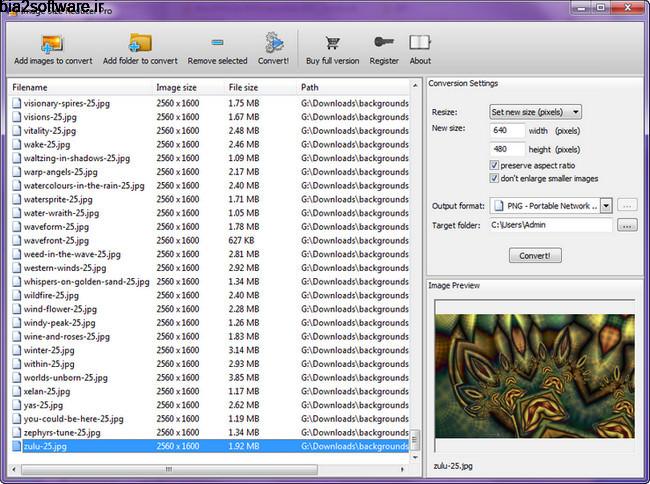Click the width input field showing 640
This screenshot has width=650, height=484.
coord(507,131)
